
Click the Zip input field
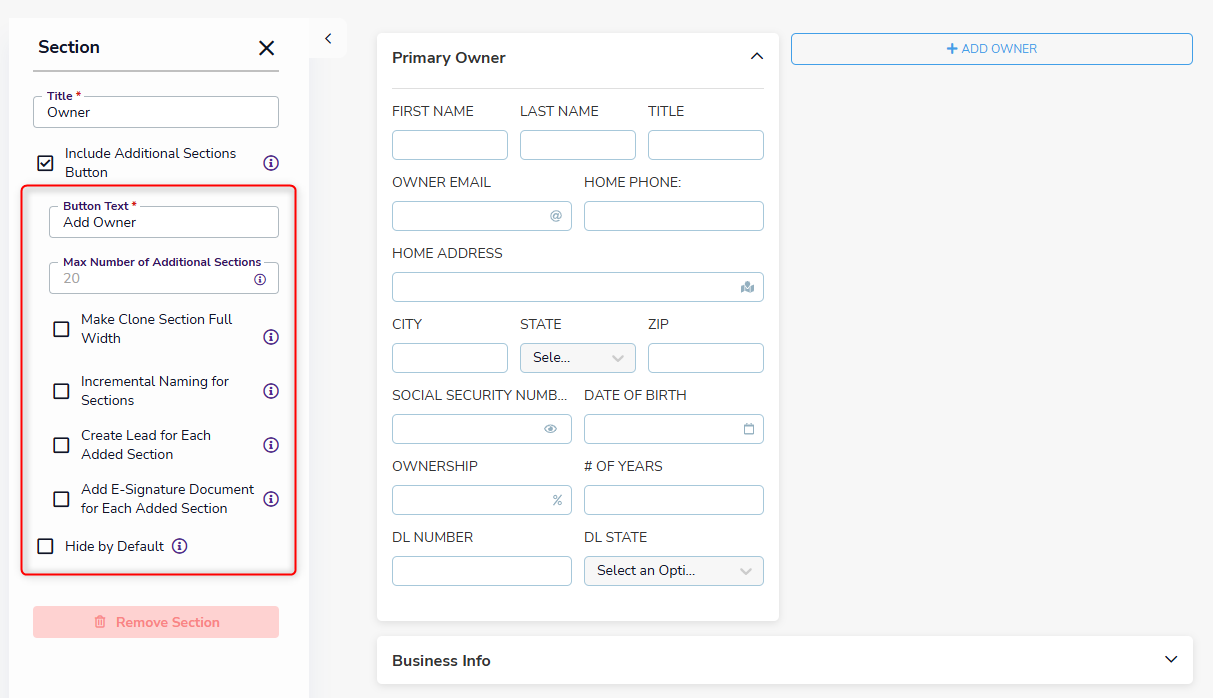coord(706,358)
